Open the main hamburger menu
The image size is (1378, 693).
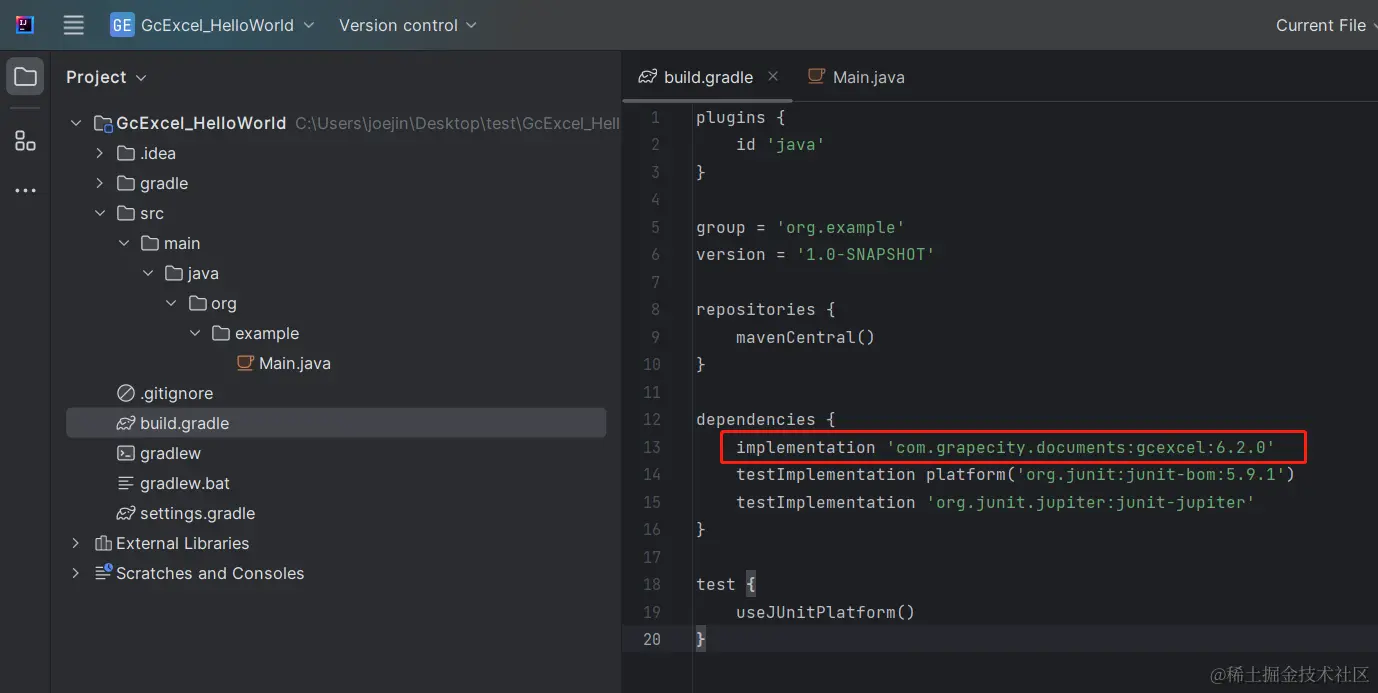tap(74, 25)
